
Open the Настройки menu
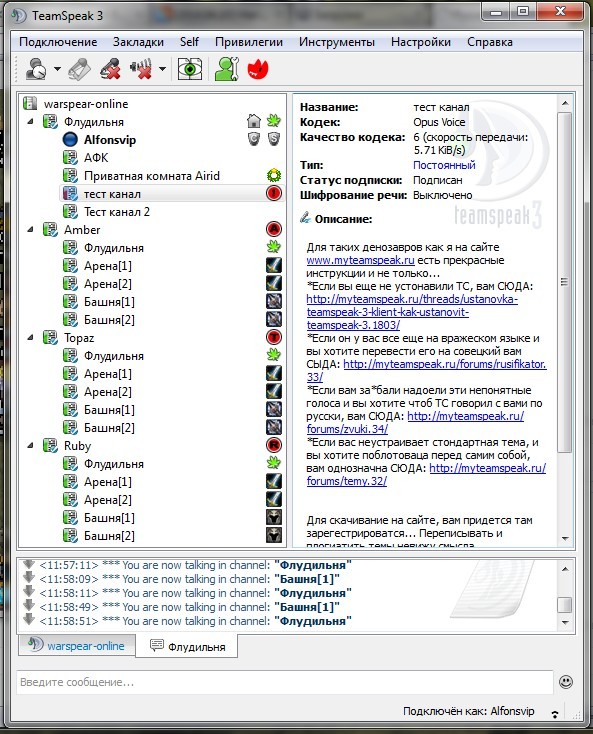pos(421,42)
